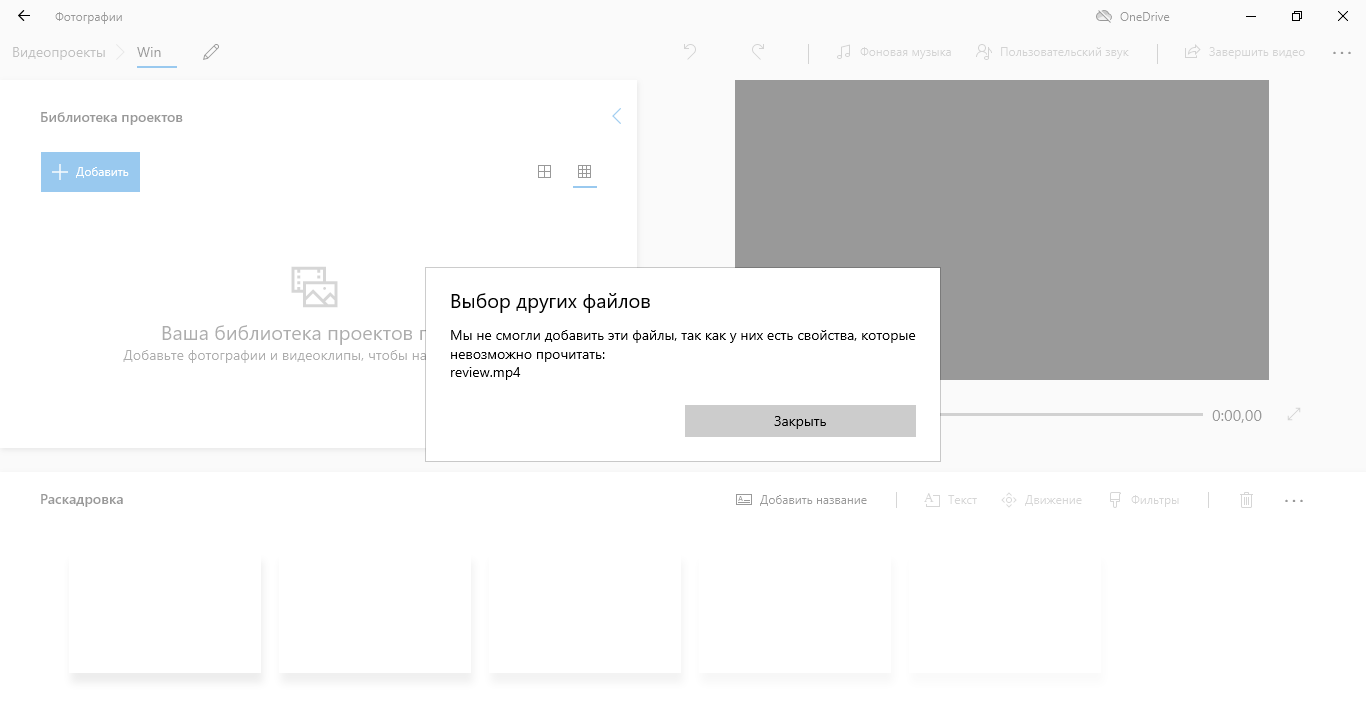Open storyboard more options menu
1366x720 pixels.
(1294, 500)
